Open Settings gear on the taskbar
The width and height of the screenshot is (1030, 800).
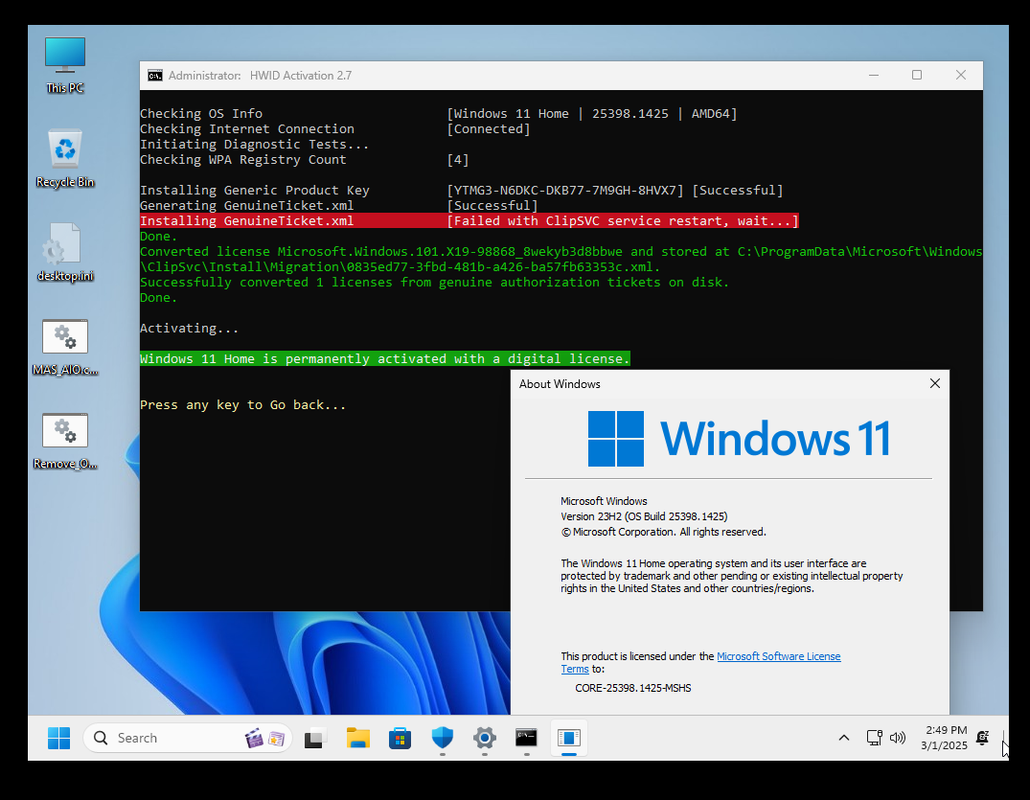point(484,738)
